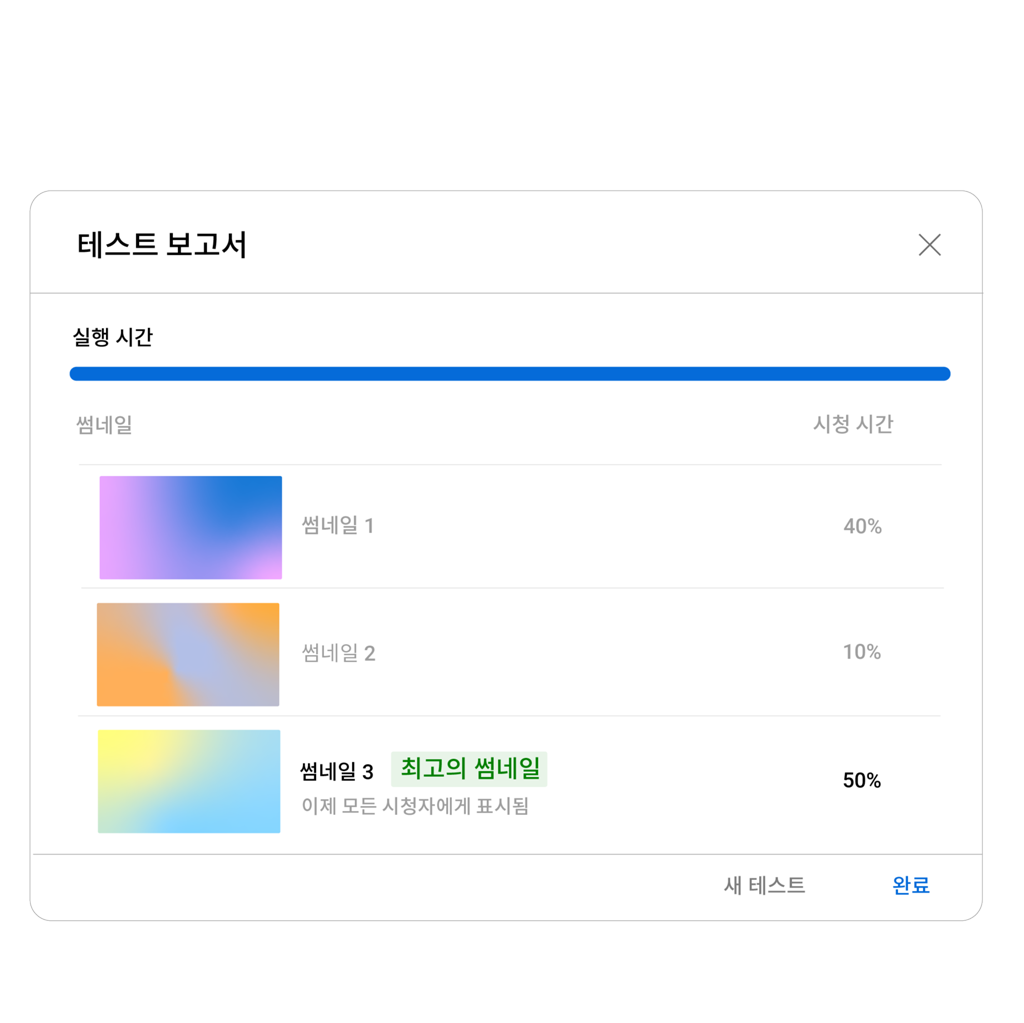Click the 썸네일 1 row label
Viewport: 1024px width, 1023px height.
pyautogui.click(x=338, y=527)
